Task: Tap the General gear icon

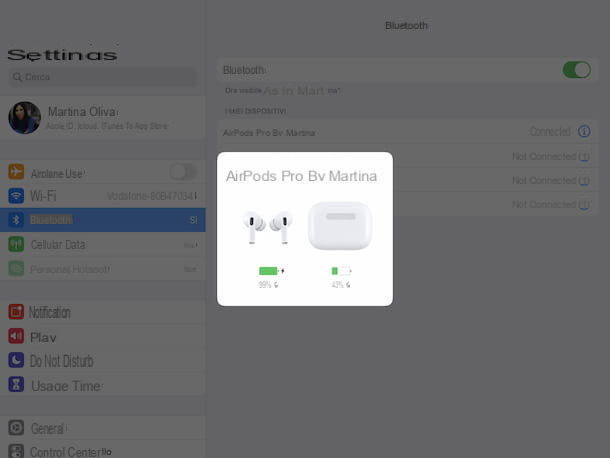Action: point(16,428)
